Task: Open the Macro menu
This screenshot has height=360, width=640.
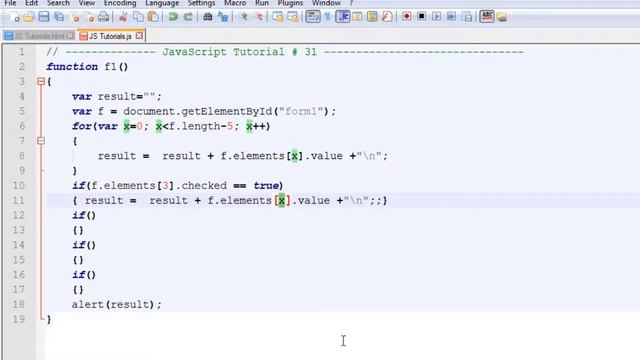Action: pyautogui.click(x=235, y=3)
